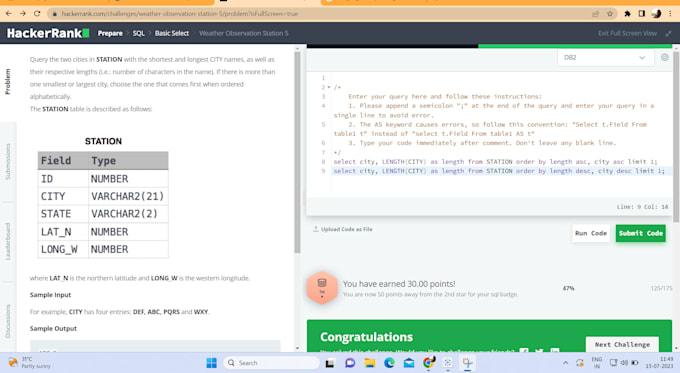680x373 pixels.
Task: Click the SQL badge hexagon icon
Action: pyautogui.click(x=322, y=288)
